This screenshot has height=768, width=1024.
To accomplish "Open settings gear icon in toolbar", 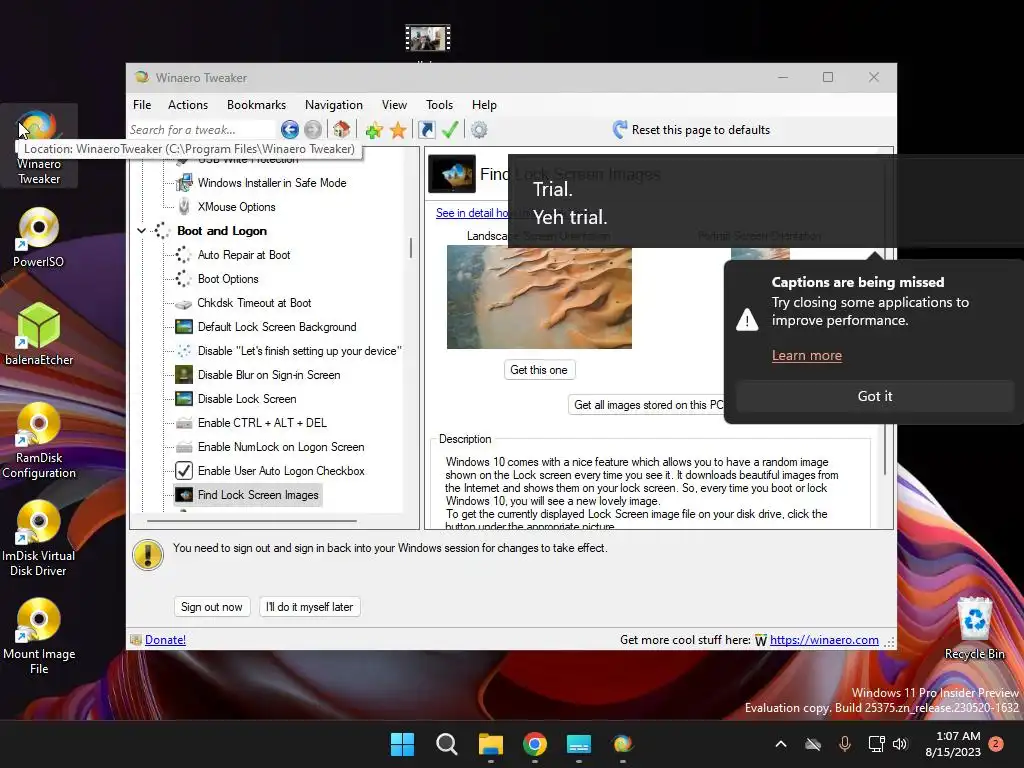I will [479, 130].
